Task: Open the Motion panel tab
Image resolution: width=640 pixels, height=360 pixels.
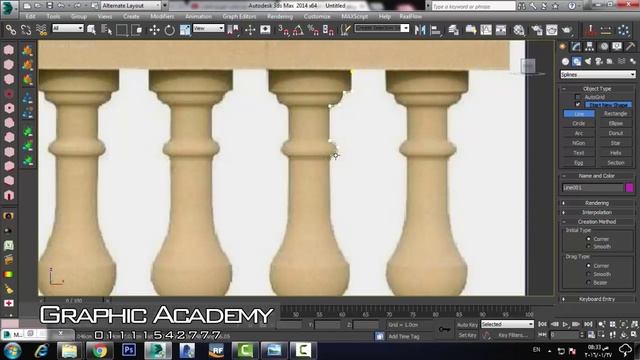Action: pyautogui.click(x=604, y=47)
